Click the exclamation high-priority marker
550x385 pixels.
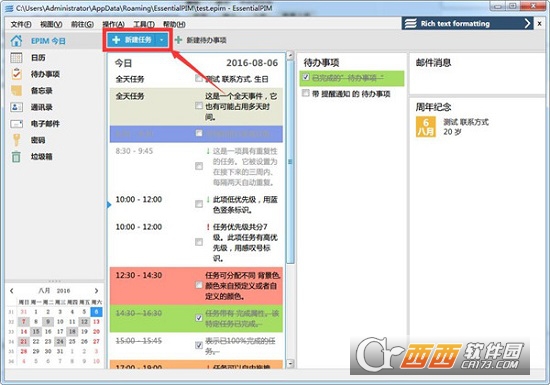[x=208, y=228]
